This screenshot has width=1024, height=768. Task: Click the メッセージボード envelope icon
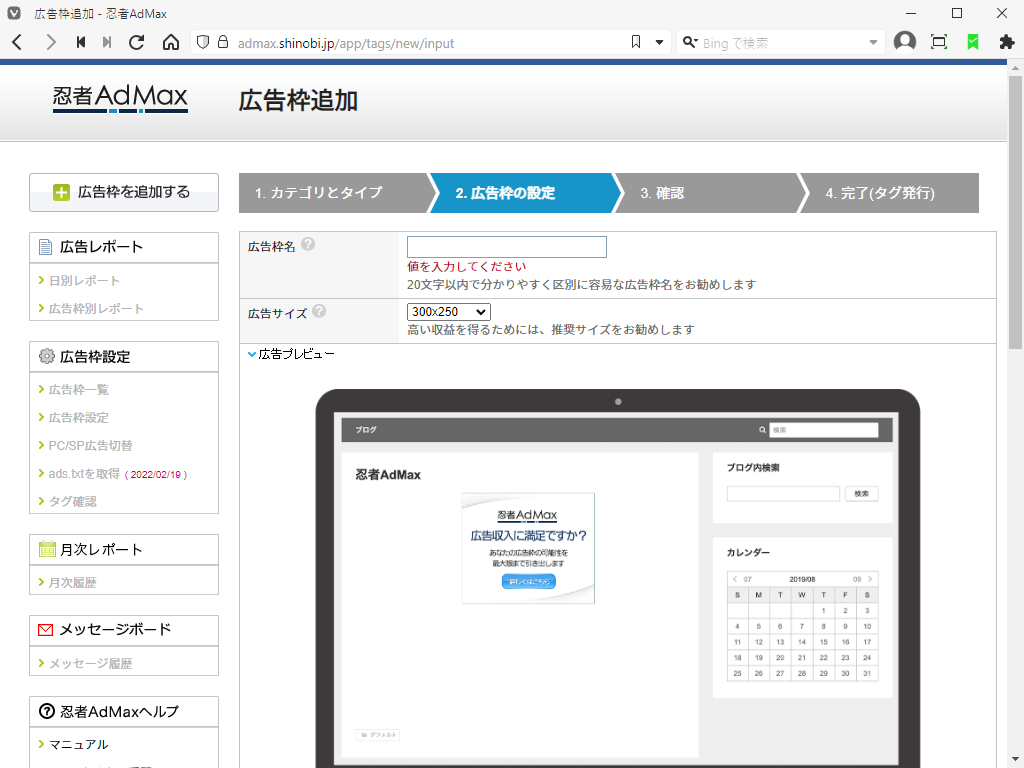click(x=46, y=630)
